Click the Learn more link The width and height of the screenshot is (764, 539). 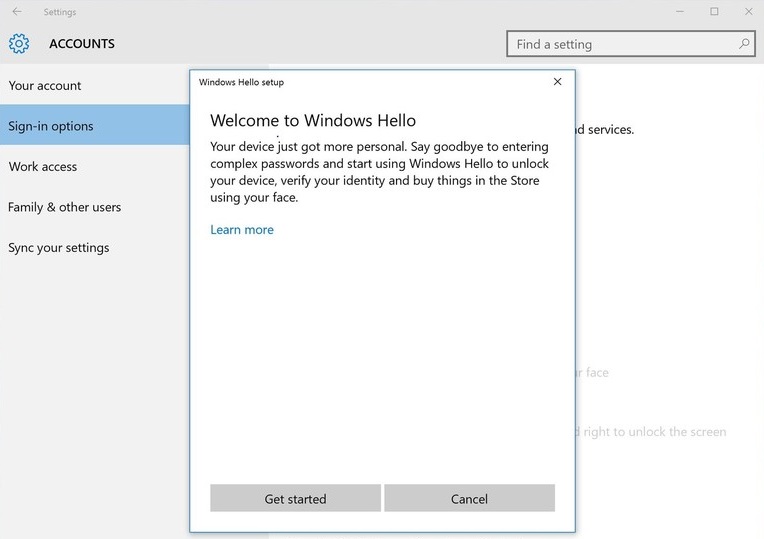242,230
